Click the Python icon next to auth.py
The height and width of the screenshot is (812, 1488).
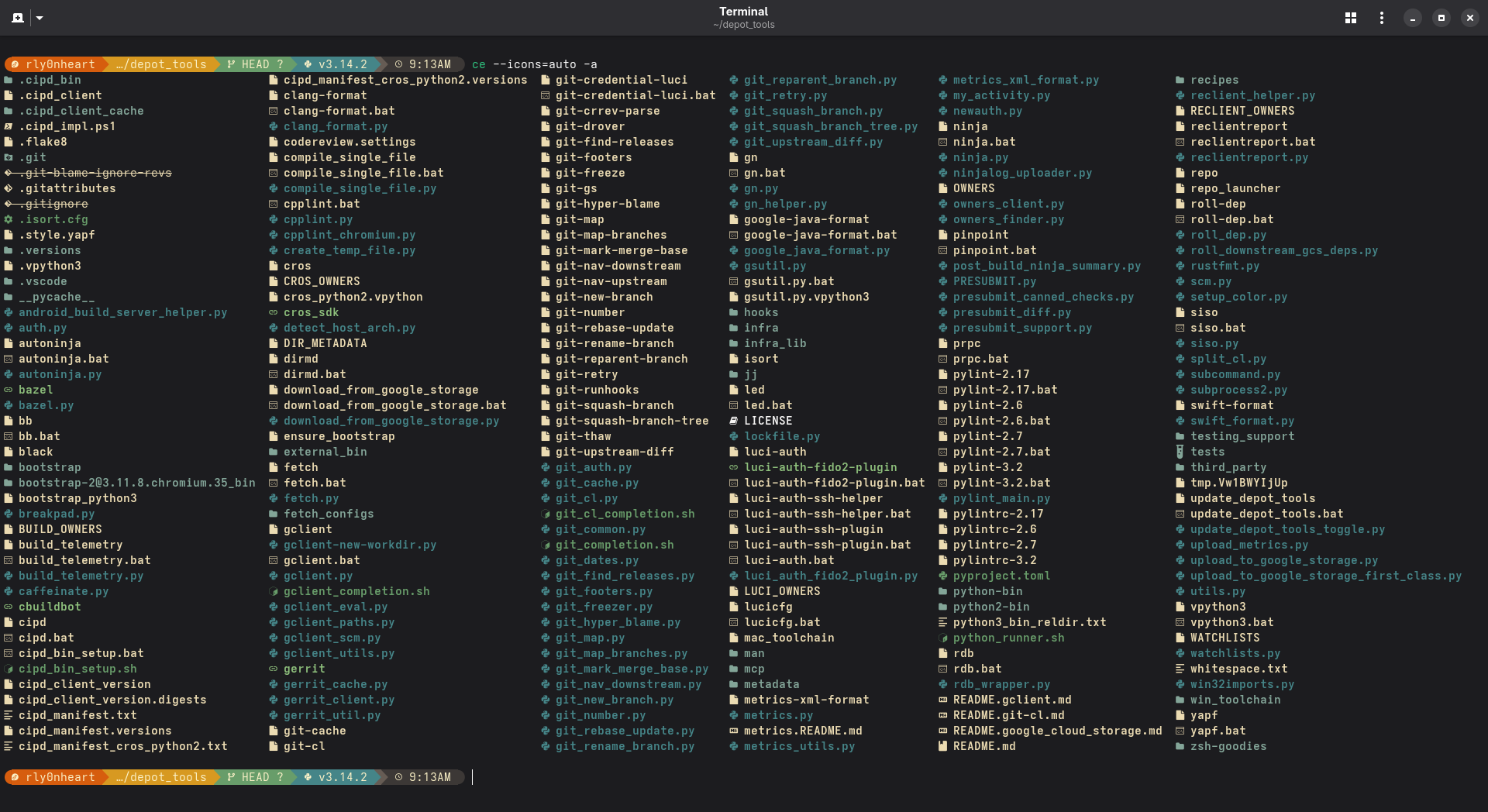tap(7, 328)
